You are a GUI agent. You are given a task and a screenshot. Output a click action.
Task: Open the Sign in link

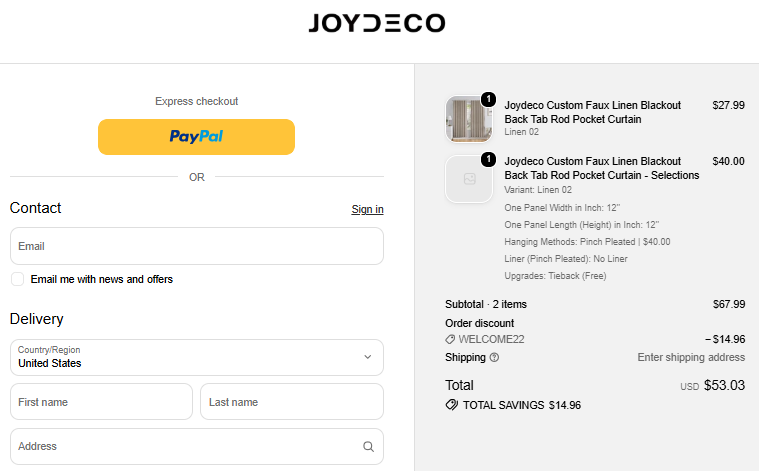point(367,209)
